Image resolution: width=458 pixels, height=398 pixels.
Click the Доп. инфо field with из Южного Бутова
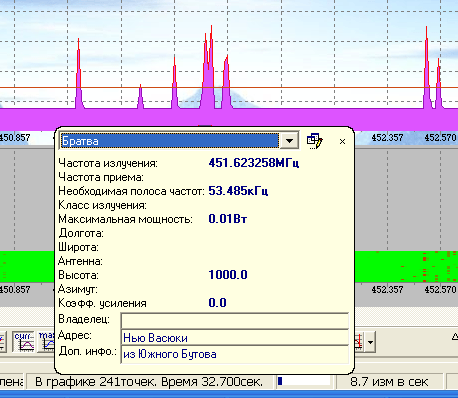click(235, 354)
